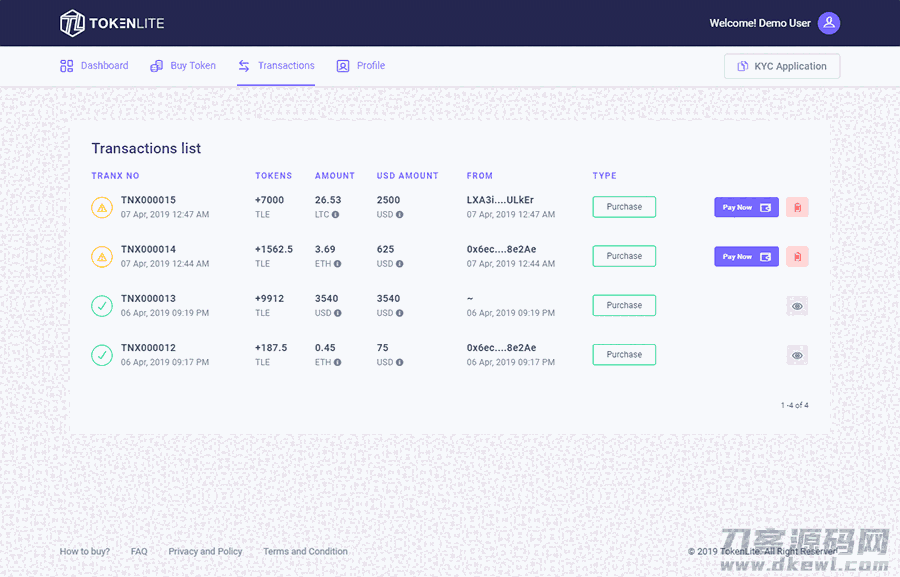This screenshot has width=900, height=577.
Task: Select transaction number TNX000013
Action: coord(148,299)
